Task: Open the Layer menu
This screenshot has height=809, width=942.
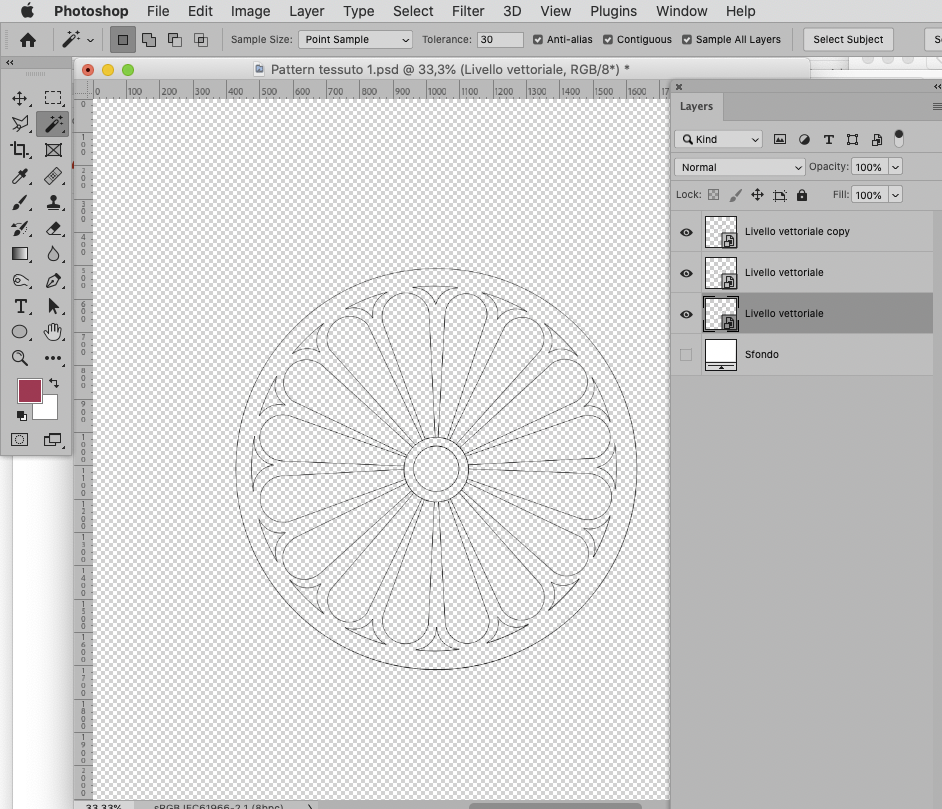Action: pos(306,11)
